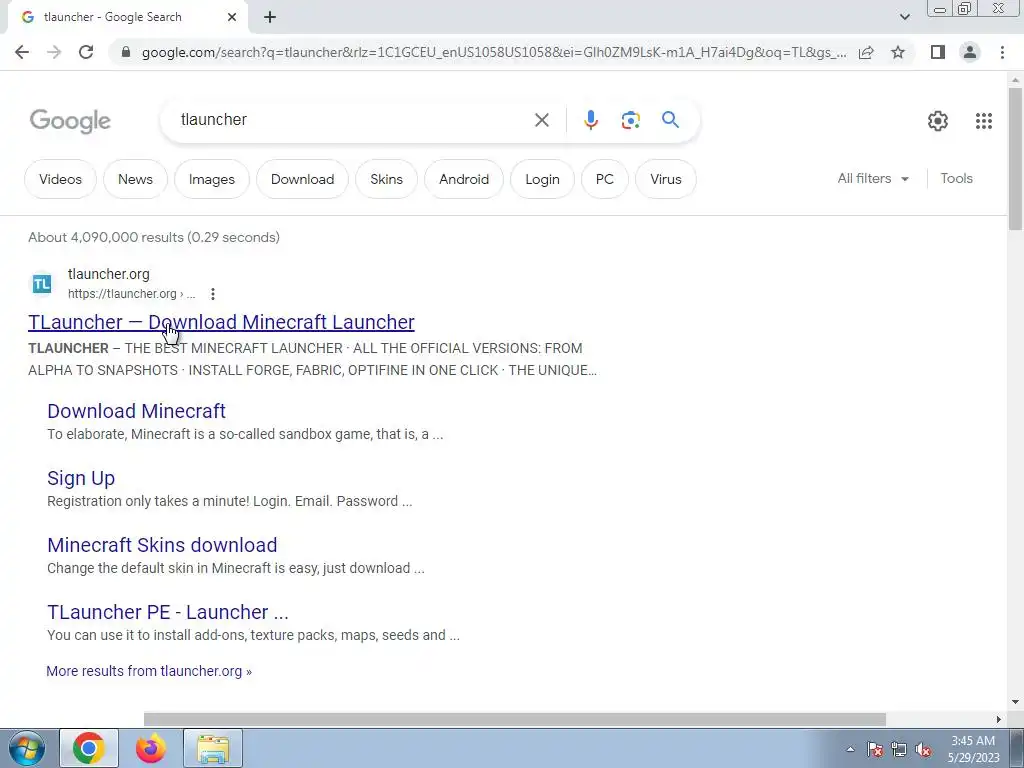The image size is (1024, 768).
Task: Open the TLauncher PE - Launcher sitelink
Action: (168, 612)
